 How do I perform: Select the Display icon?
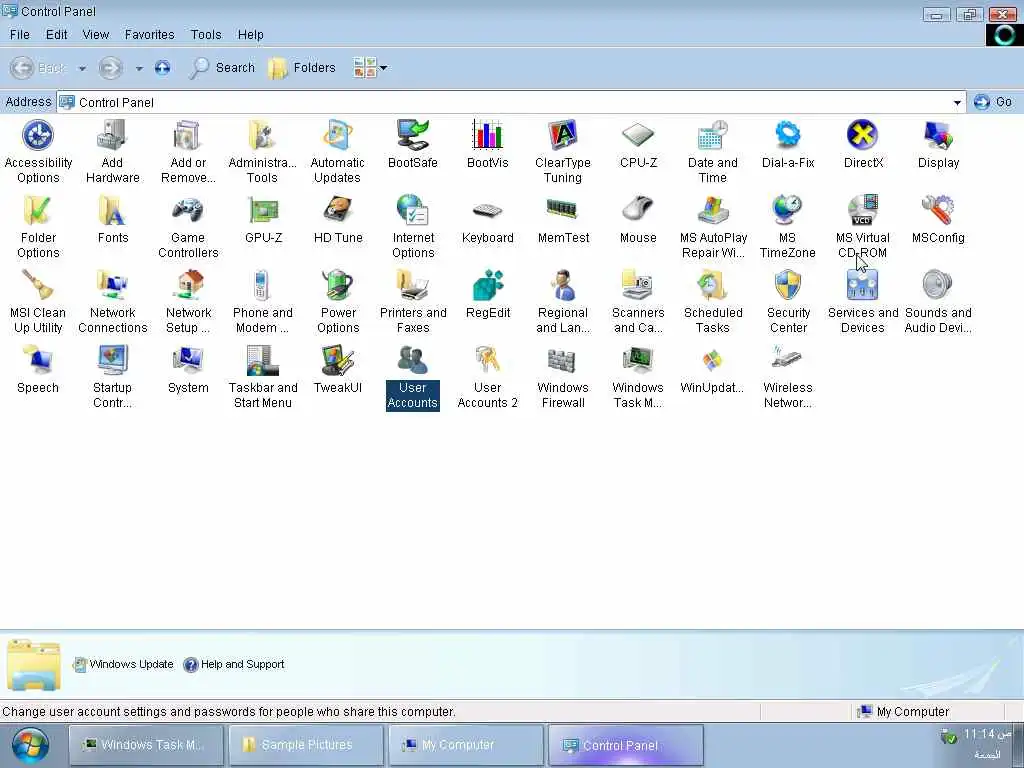(938, 135)
